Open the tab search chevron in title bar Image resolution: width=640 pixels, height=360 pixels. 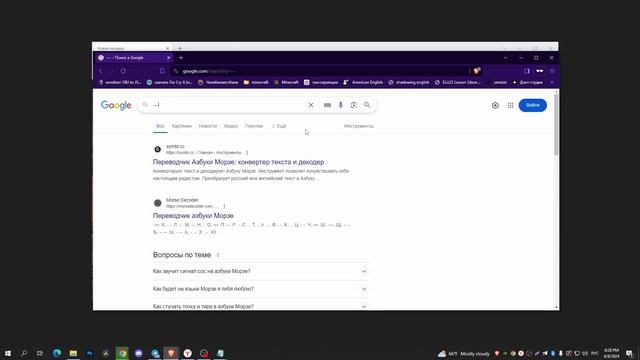(x=505, y=58)
